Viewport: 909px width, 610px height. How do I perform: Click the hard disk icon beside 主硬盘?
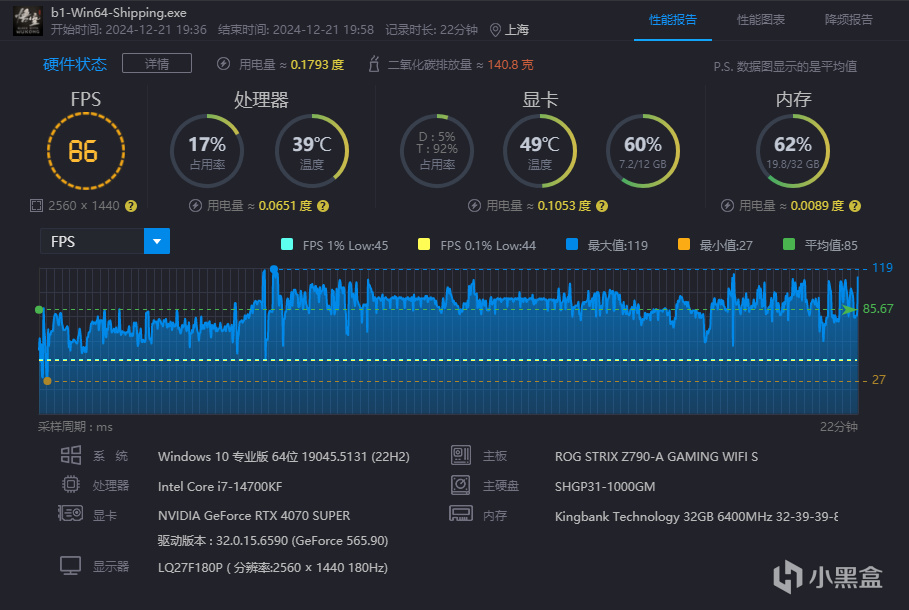[461, 485]
